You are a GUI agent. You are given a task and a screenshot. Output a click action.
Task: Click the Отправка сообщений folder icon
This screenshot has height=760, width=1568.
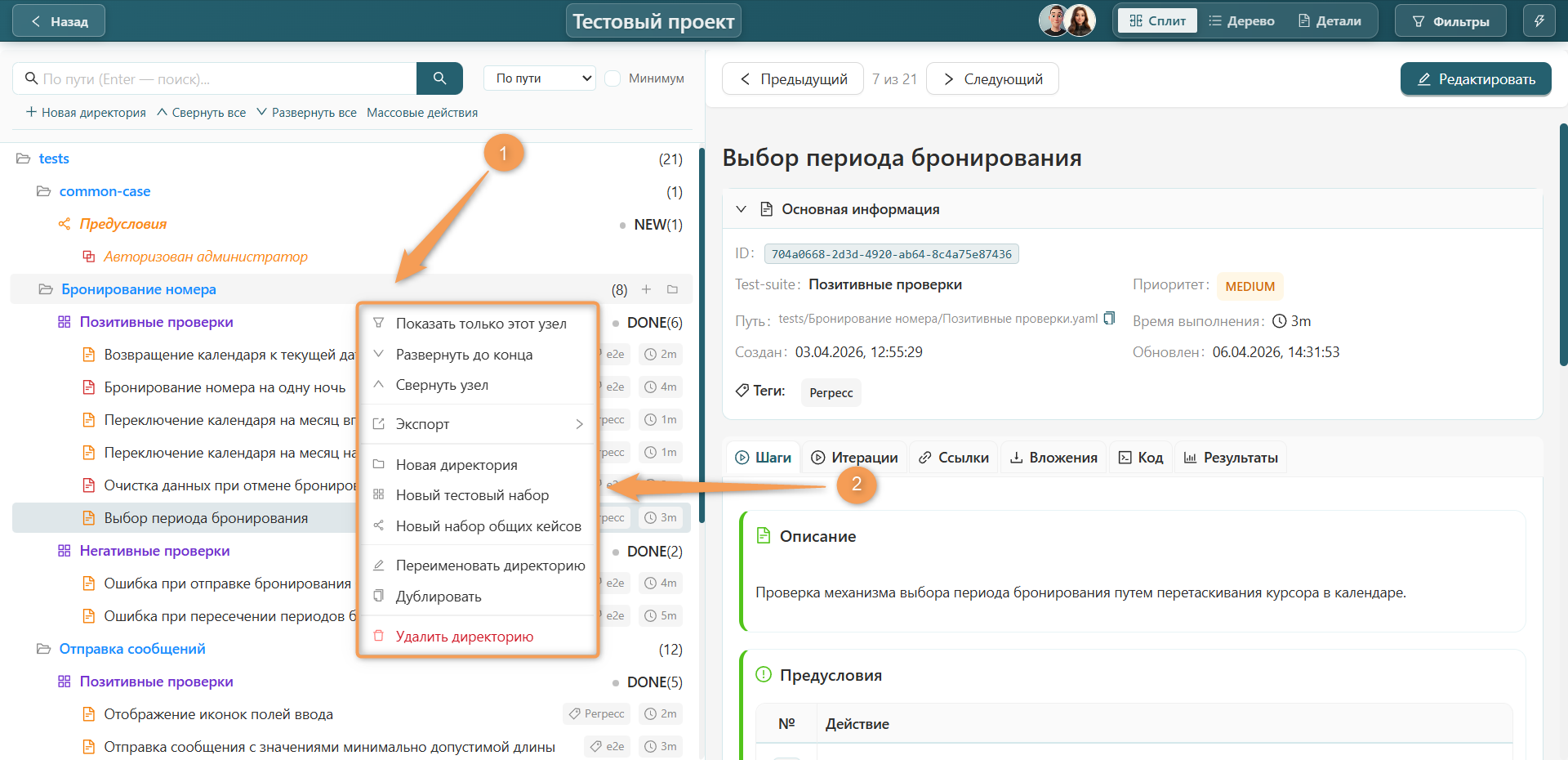[x=44, y=649]
